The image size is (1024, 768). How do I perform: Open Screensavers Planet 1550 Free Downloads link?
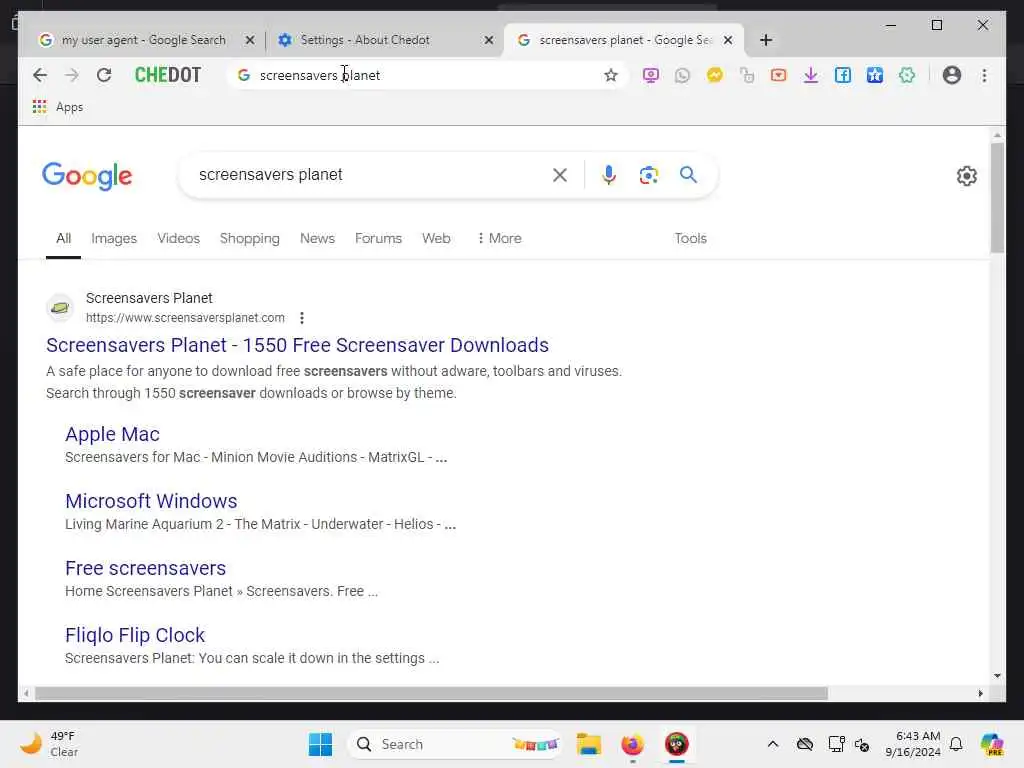(297, 345)
